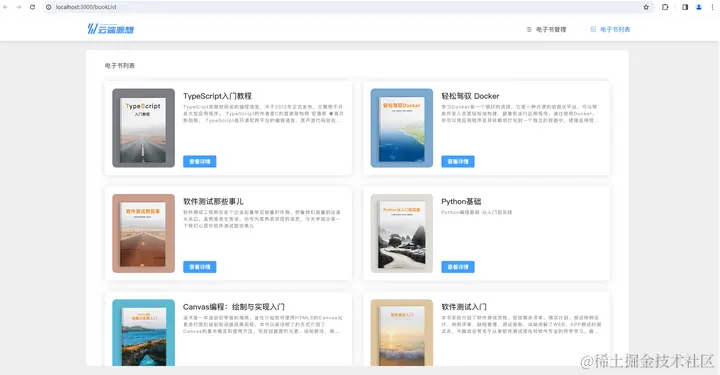Screen dimensions: 720x375
Task: Open the Canvas编程 book cover
Action: click(x=143, y=333)
